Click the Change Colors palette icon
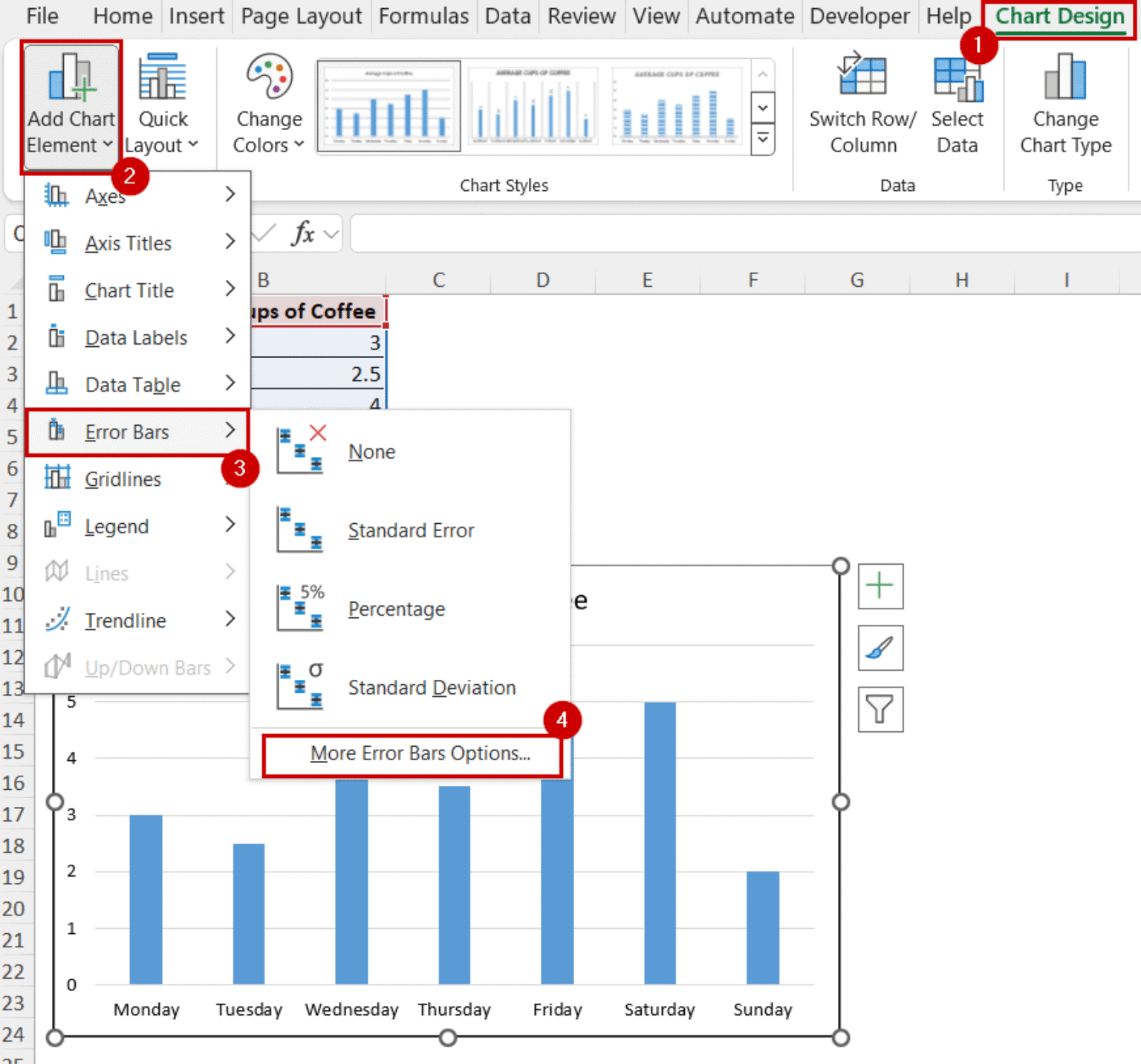The width and height of the screenshot is (1141, 1064). coord(267,78)
